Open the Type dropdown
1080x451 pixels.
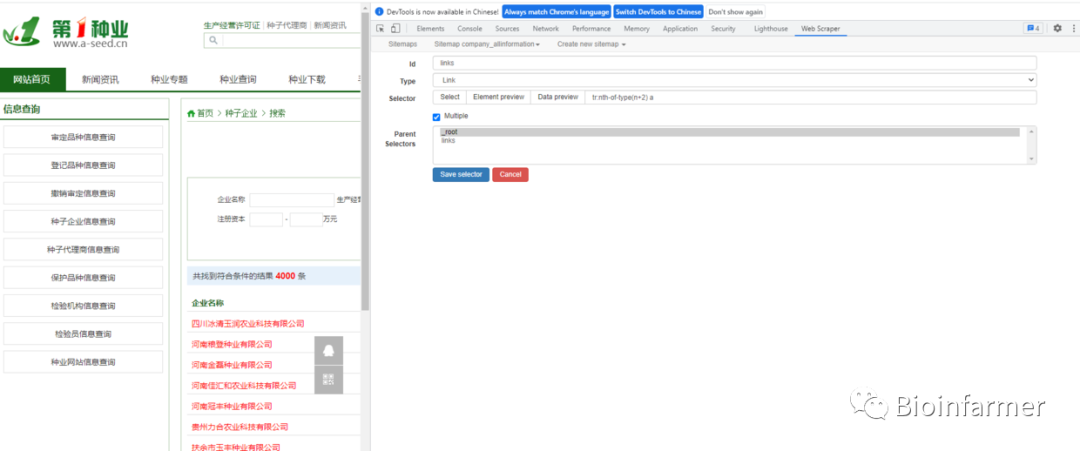click(x=734, y=80)
